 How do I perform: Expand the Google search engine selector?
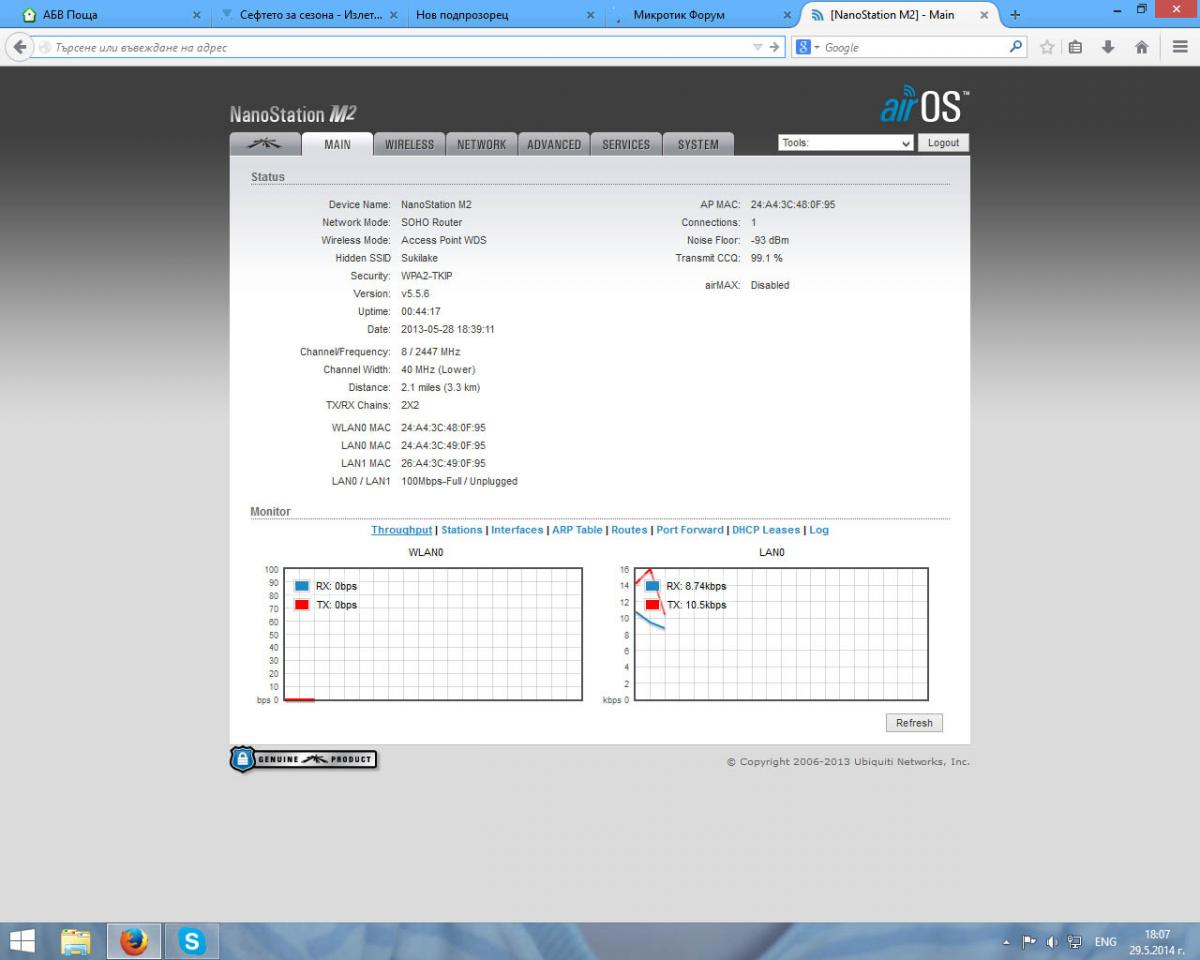[809, 47]
